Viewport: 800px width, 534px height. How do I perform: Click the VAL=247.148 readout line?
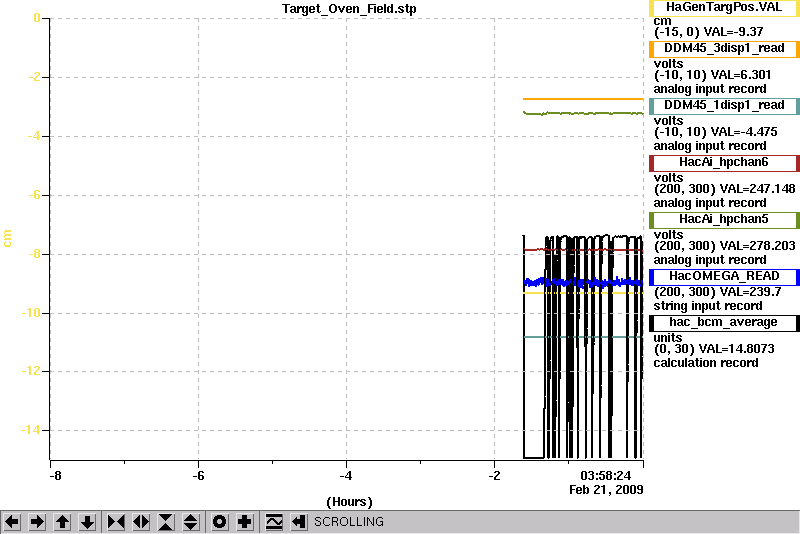tap(724, 189)
